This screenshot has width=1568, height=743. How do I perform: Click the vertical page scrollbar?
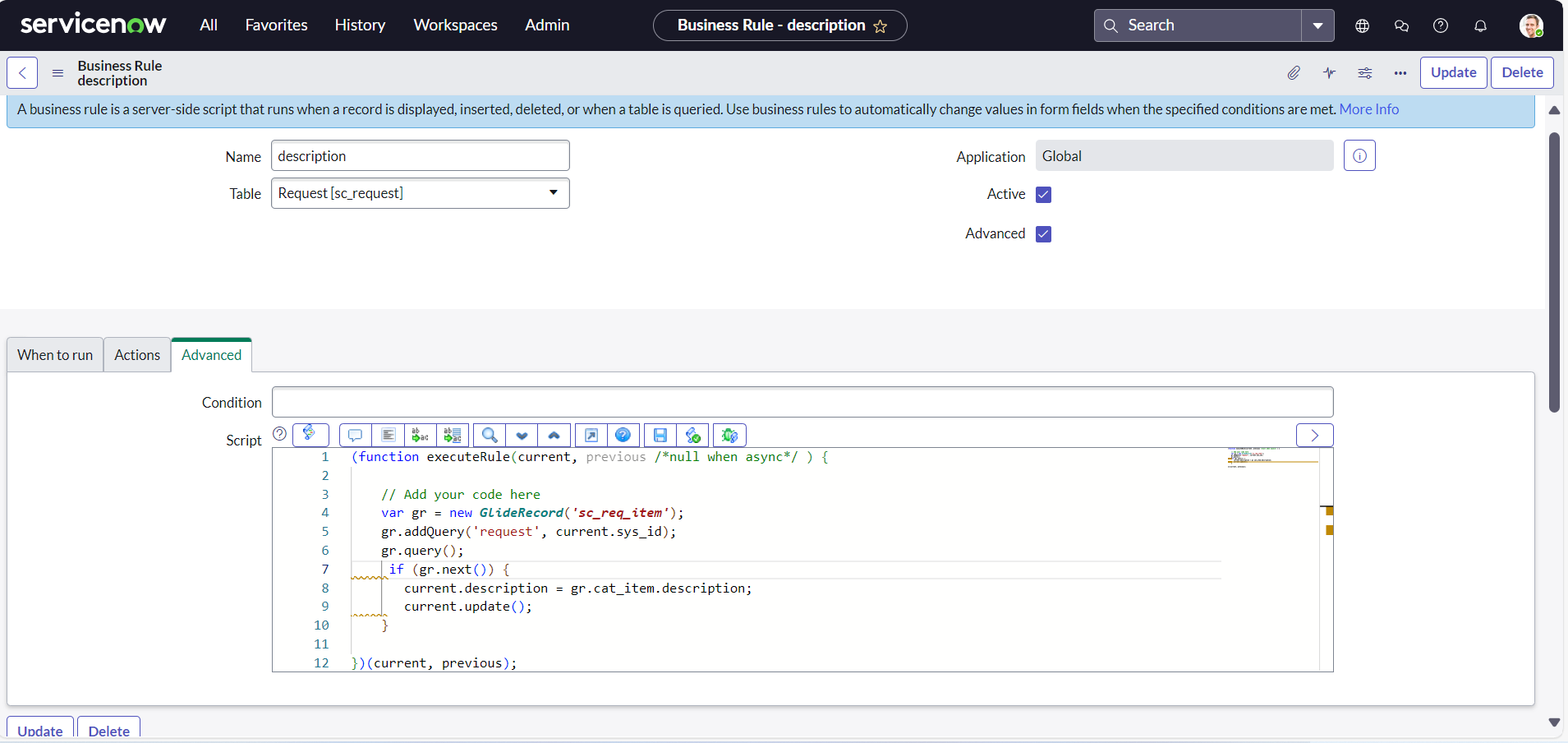(1553, 271)
